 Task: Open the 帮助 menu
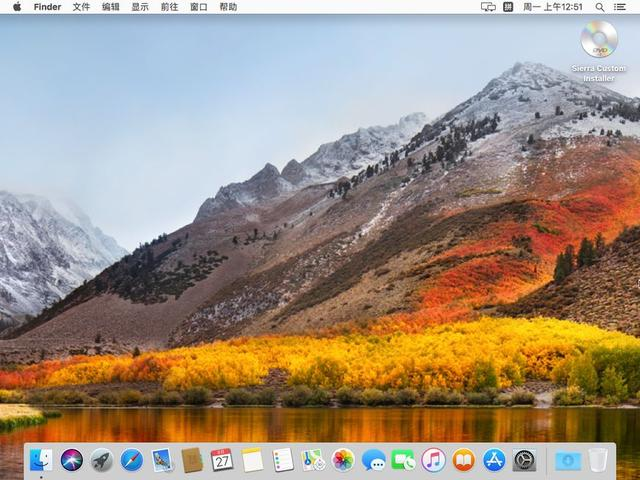click(228, 7)
